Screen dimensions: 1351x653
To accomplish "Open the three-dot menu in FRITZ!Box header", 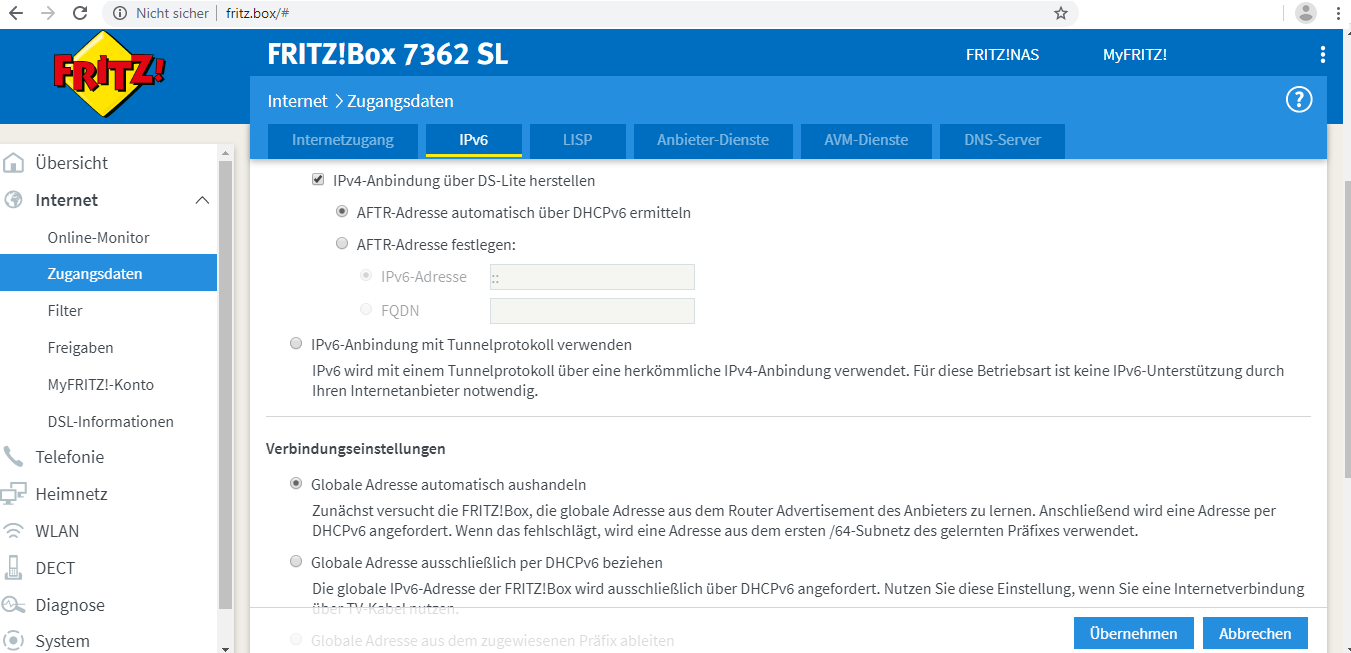I will 1323,55.
